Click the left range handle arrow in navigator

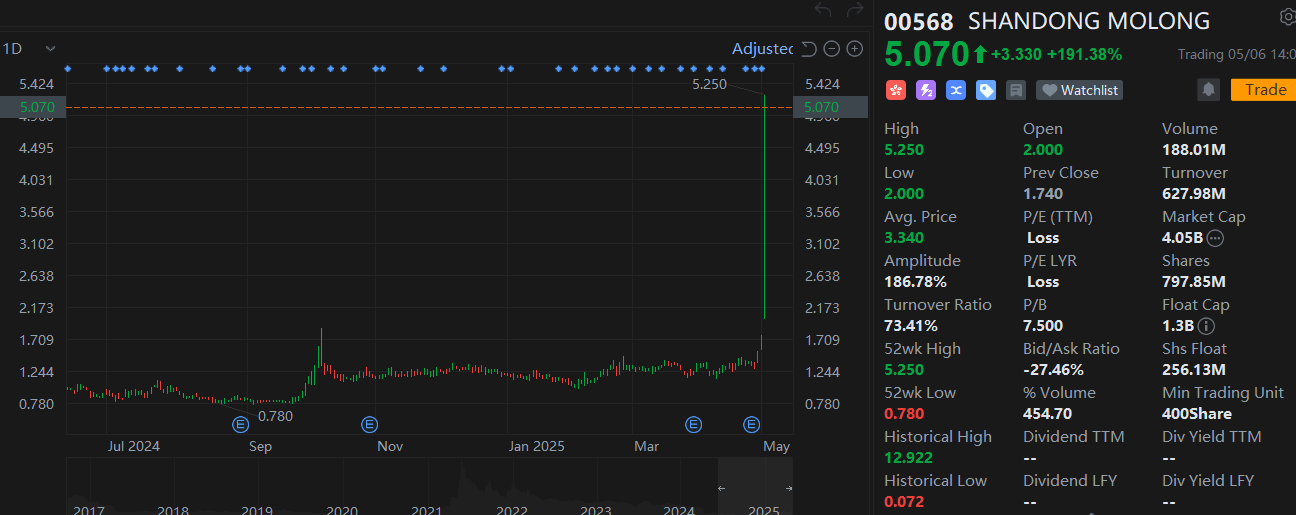[722, 488]
